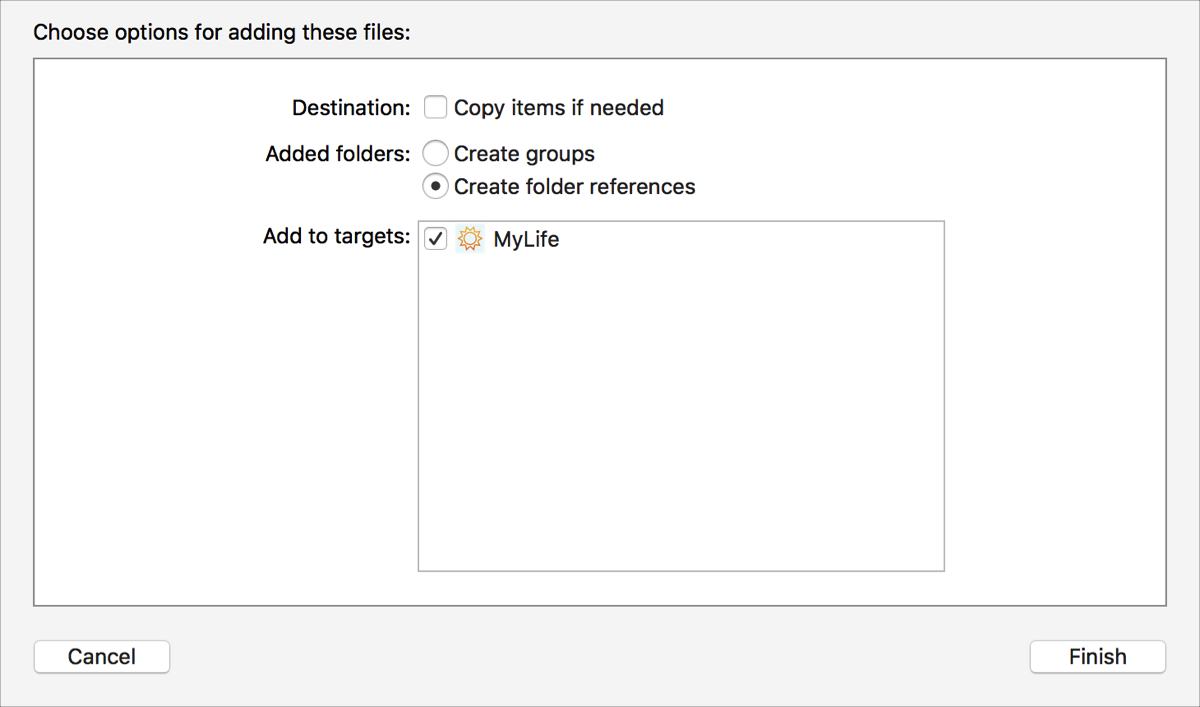Click the MyLife target name text
Viewport: 1200px width, 707px height.
coord(526,240)
